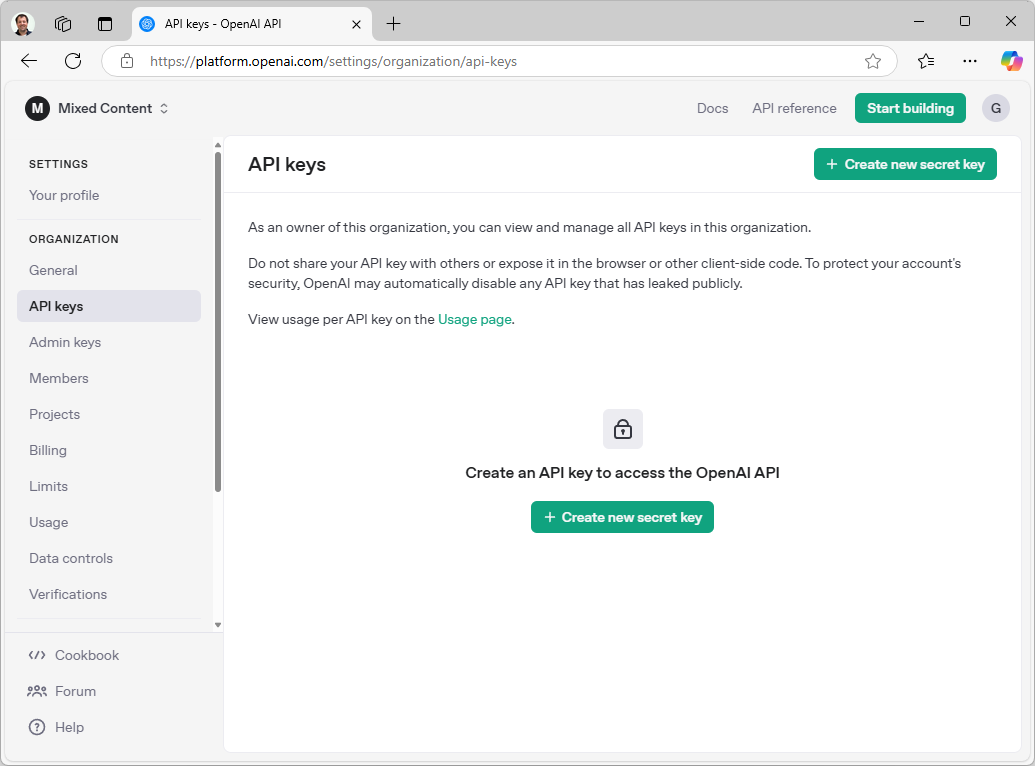This screenshot has height=766, width=1035.
Task: Open the Help link
Action: coord(56,728)
